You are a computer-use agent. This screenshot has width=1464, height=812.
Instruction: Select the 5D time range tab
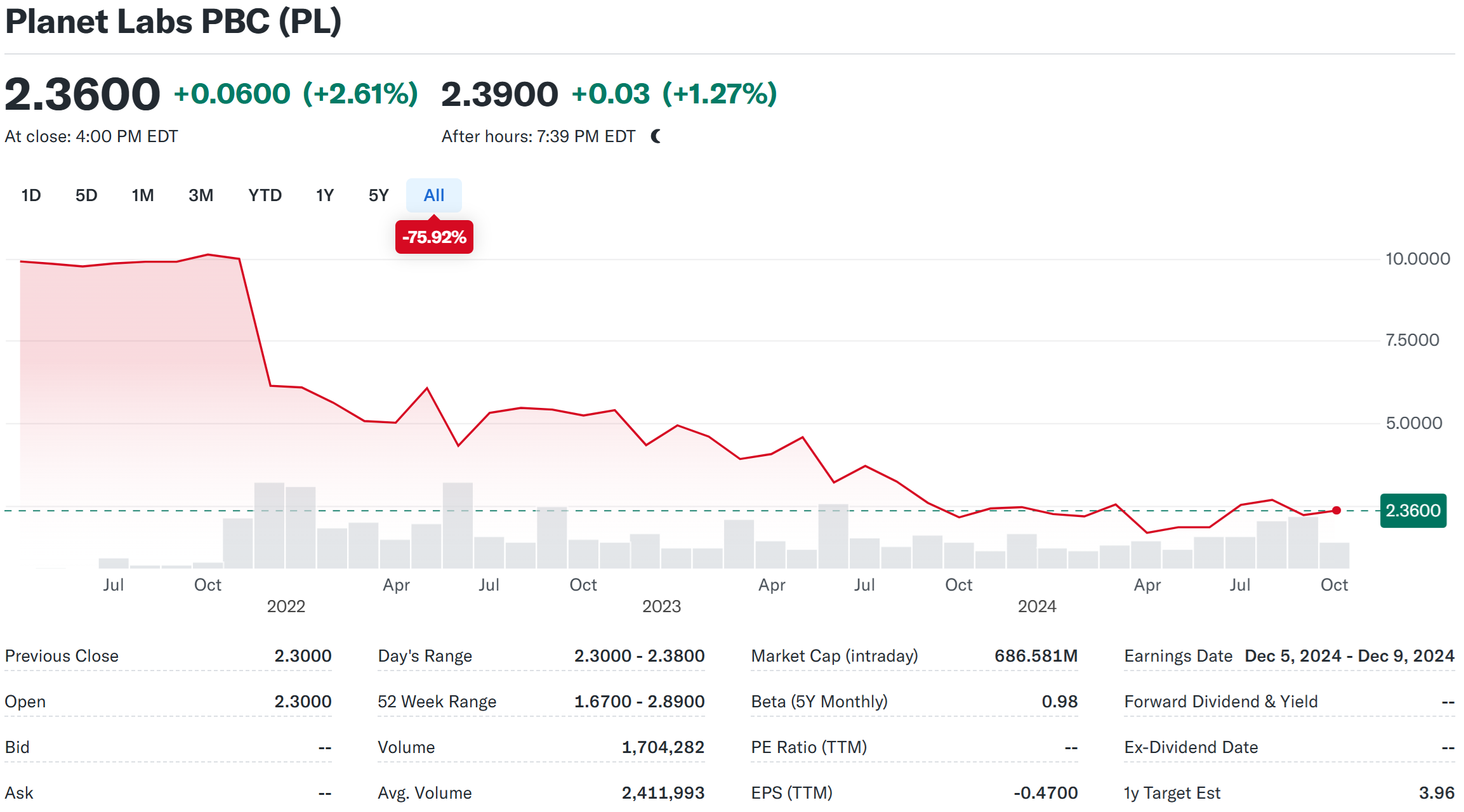86,195
